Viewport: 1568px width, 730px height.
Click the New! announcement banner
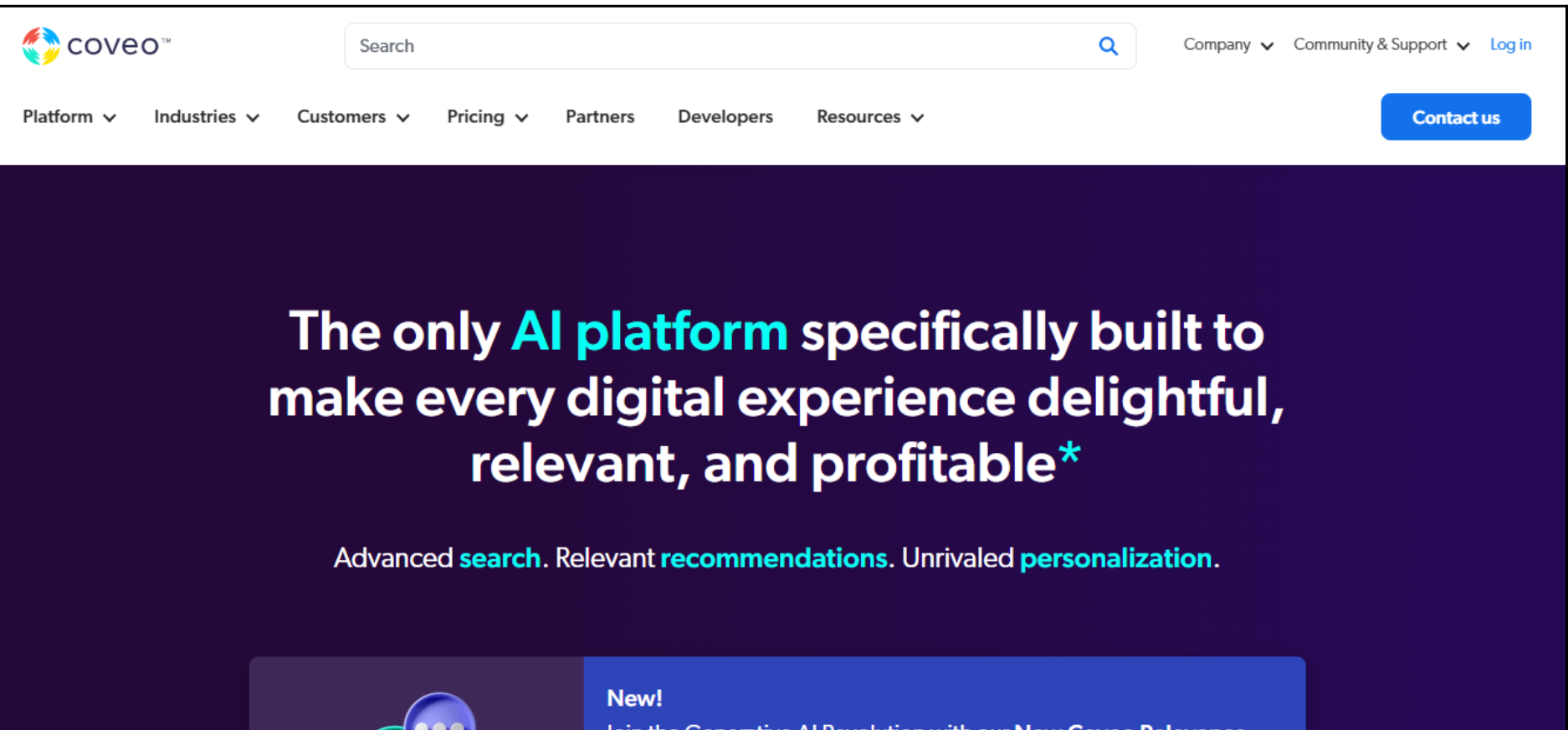pos(944,698)
